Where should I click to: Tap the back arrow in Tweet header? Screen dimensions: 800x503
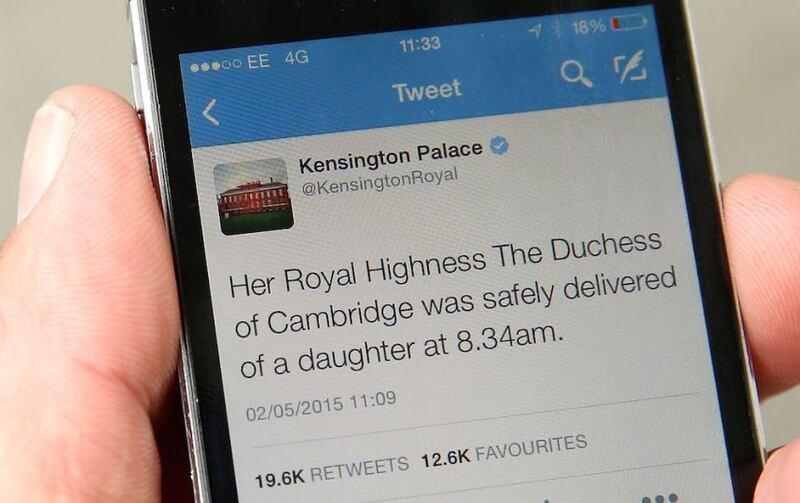coord(211,112)
